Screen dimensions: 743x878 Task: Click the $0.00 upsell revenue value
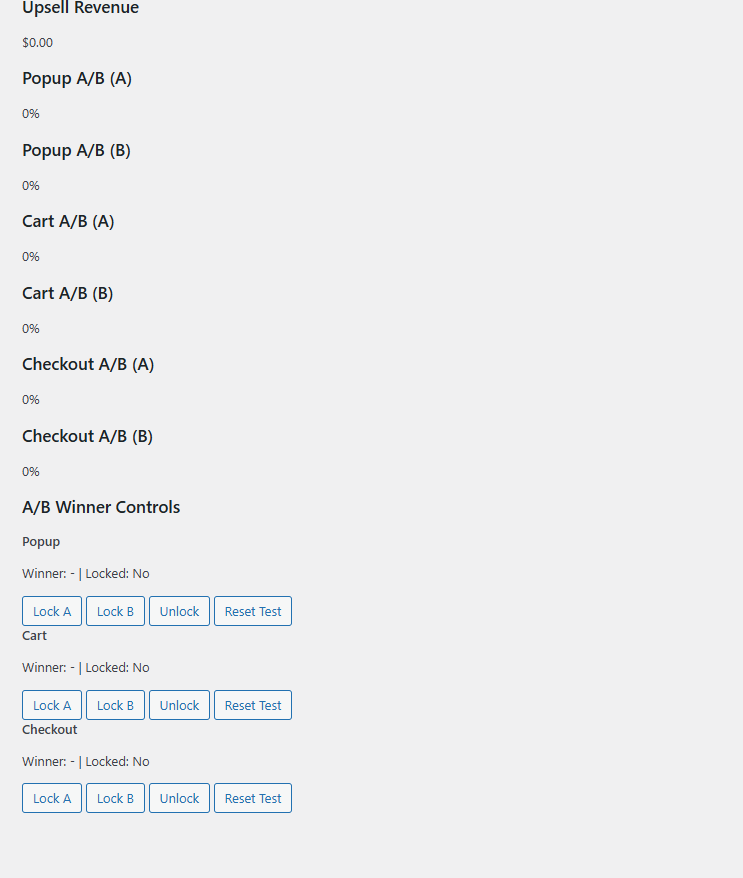(38, 43)
